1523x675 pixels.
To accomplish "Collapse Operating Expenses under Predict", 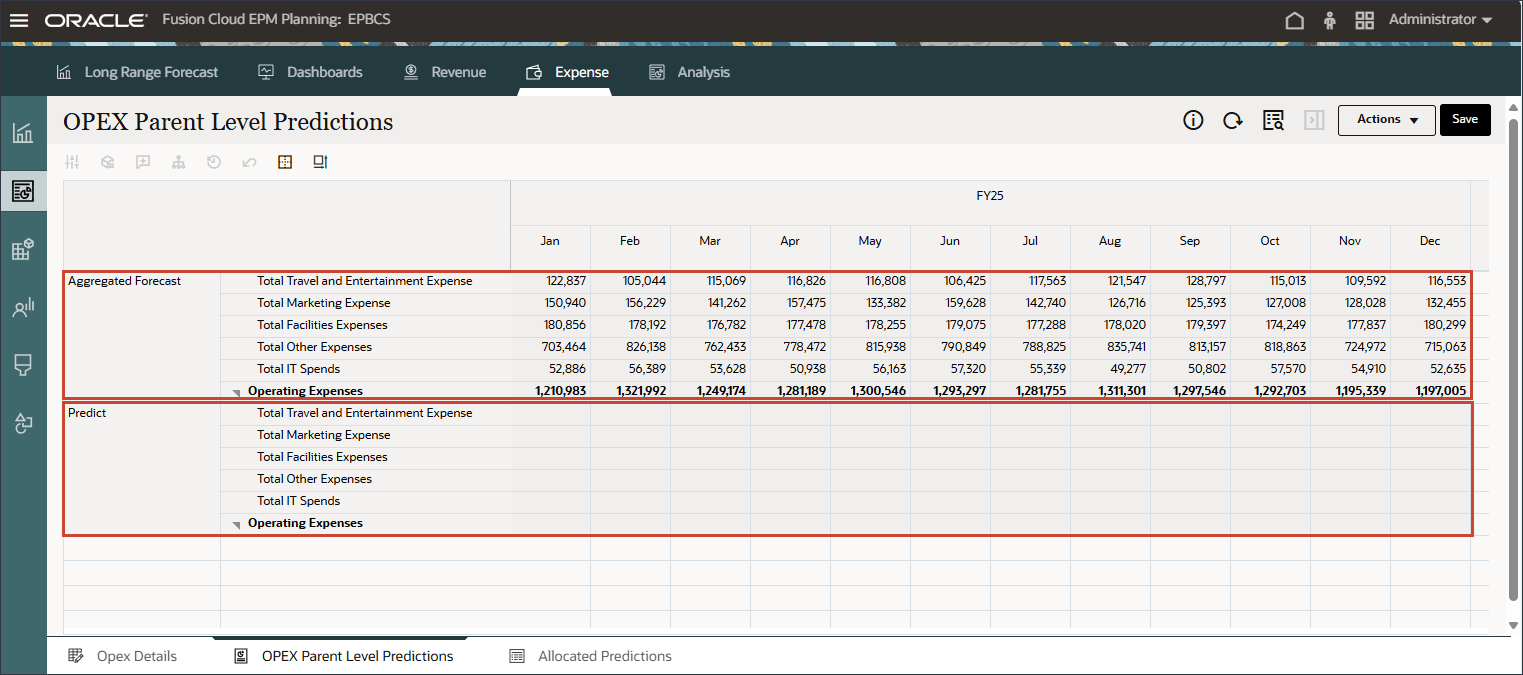I will click(237, 524).
